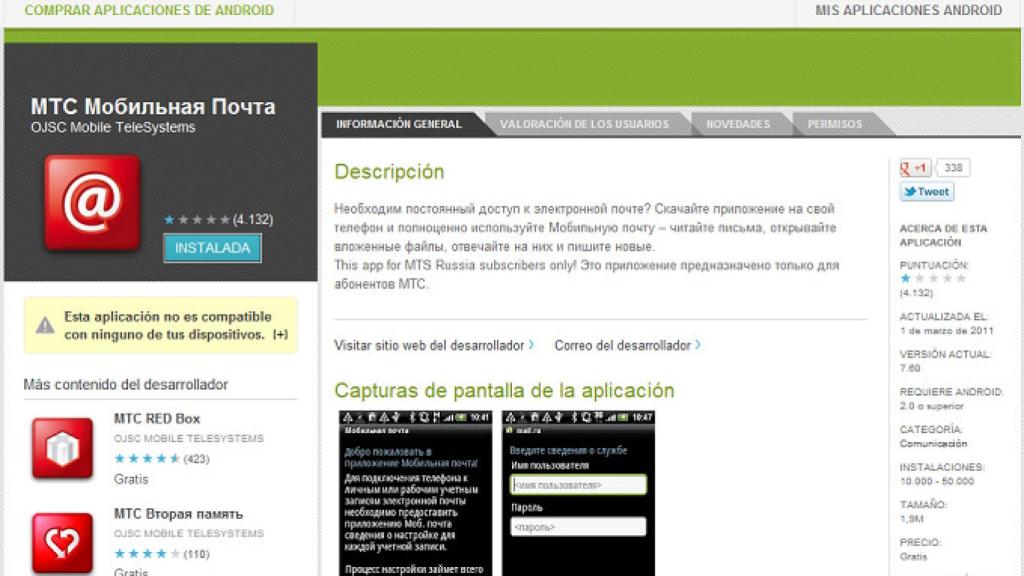Image resolution: width=1024 pixels, height=576 pixels.
Task: Click the '10.000 - 50.000' installs value
Action: pos(936,481)
